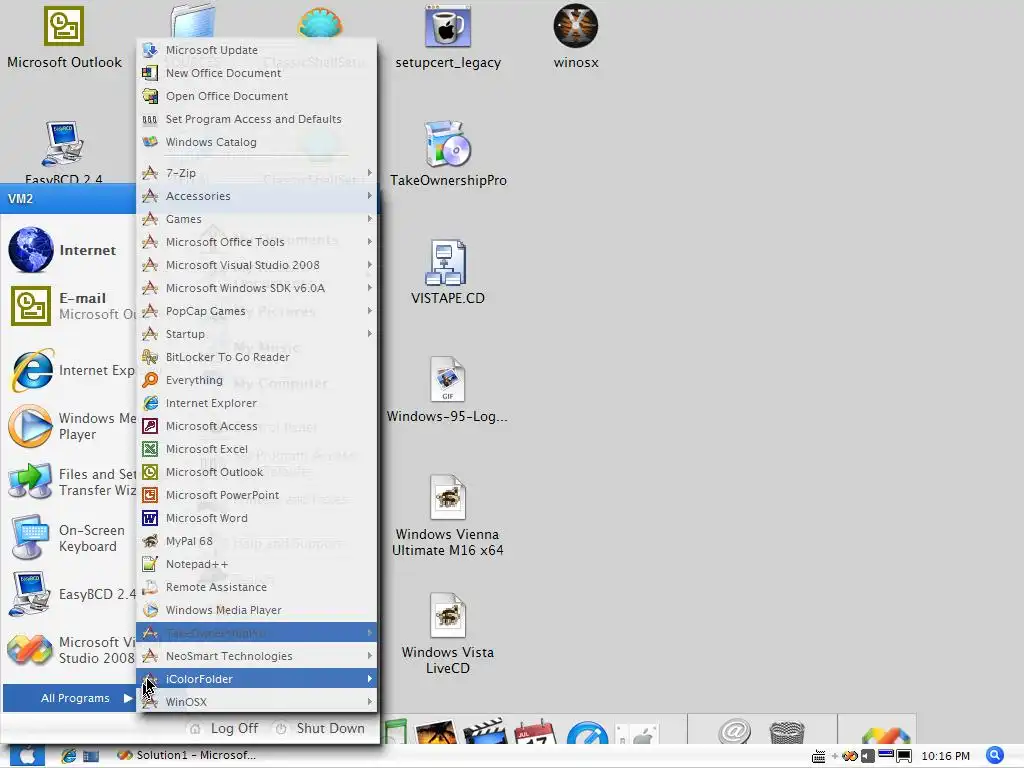Switch to Solution1 - Microsoft taskbar button
1024x768 pixels.
click(187, 755)
